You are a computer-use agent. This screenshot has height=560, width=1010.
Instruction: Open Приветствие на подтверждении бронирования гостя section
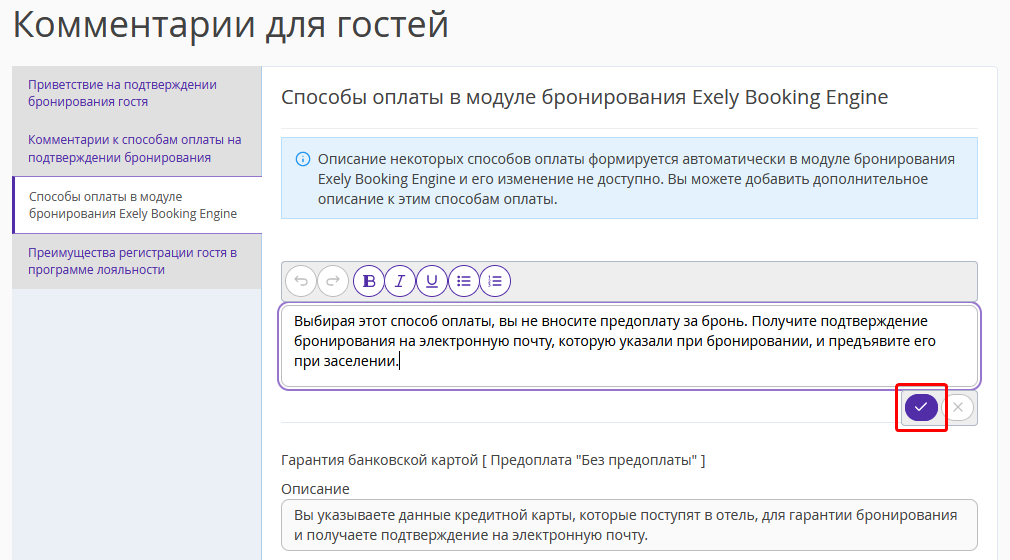coord(137,93)
